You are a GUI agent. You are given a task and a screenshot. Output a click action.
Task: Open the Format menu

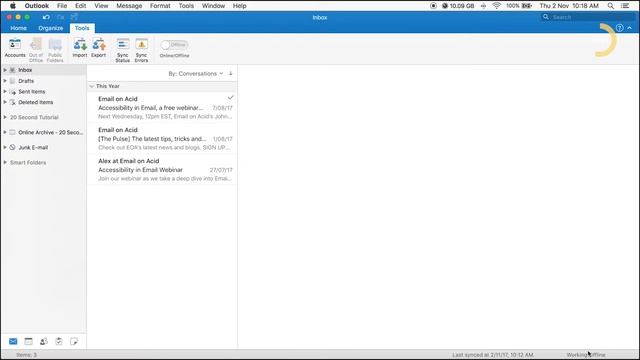[x=160, y=6]
